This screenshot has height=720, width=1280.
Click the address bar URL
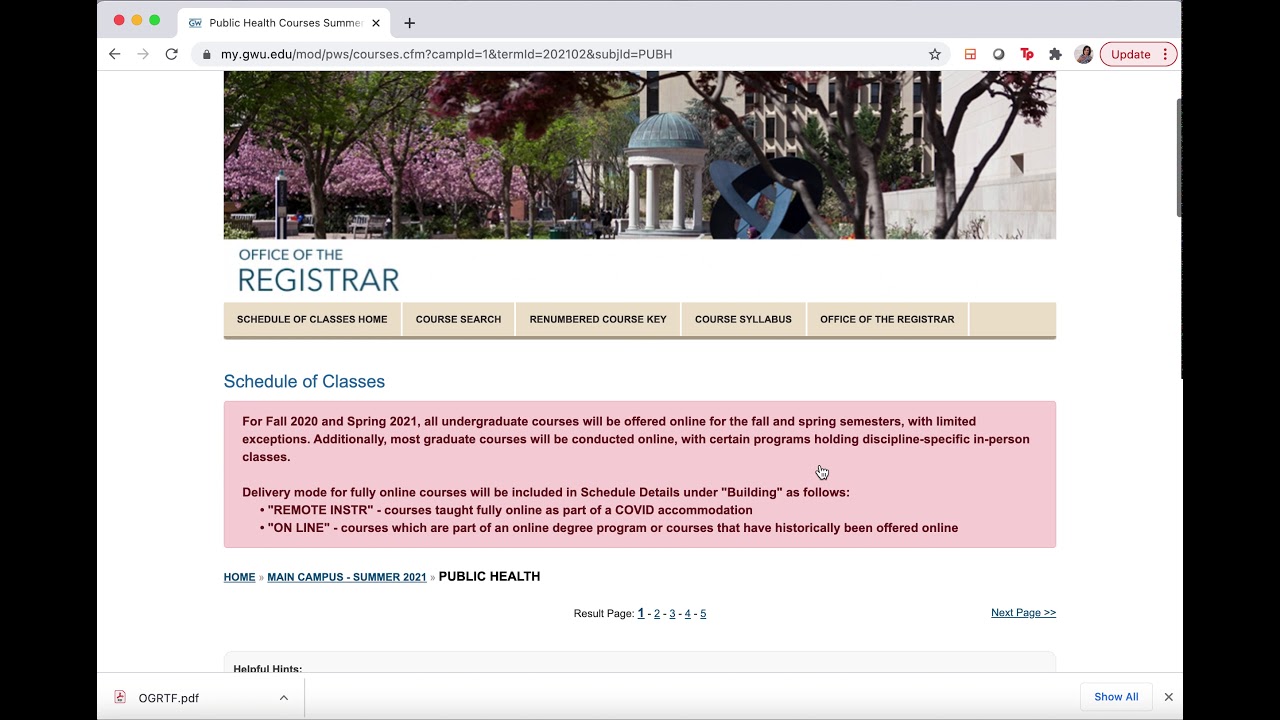click(x=446, y=54)
